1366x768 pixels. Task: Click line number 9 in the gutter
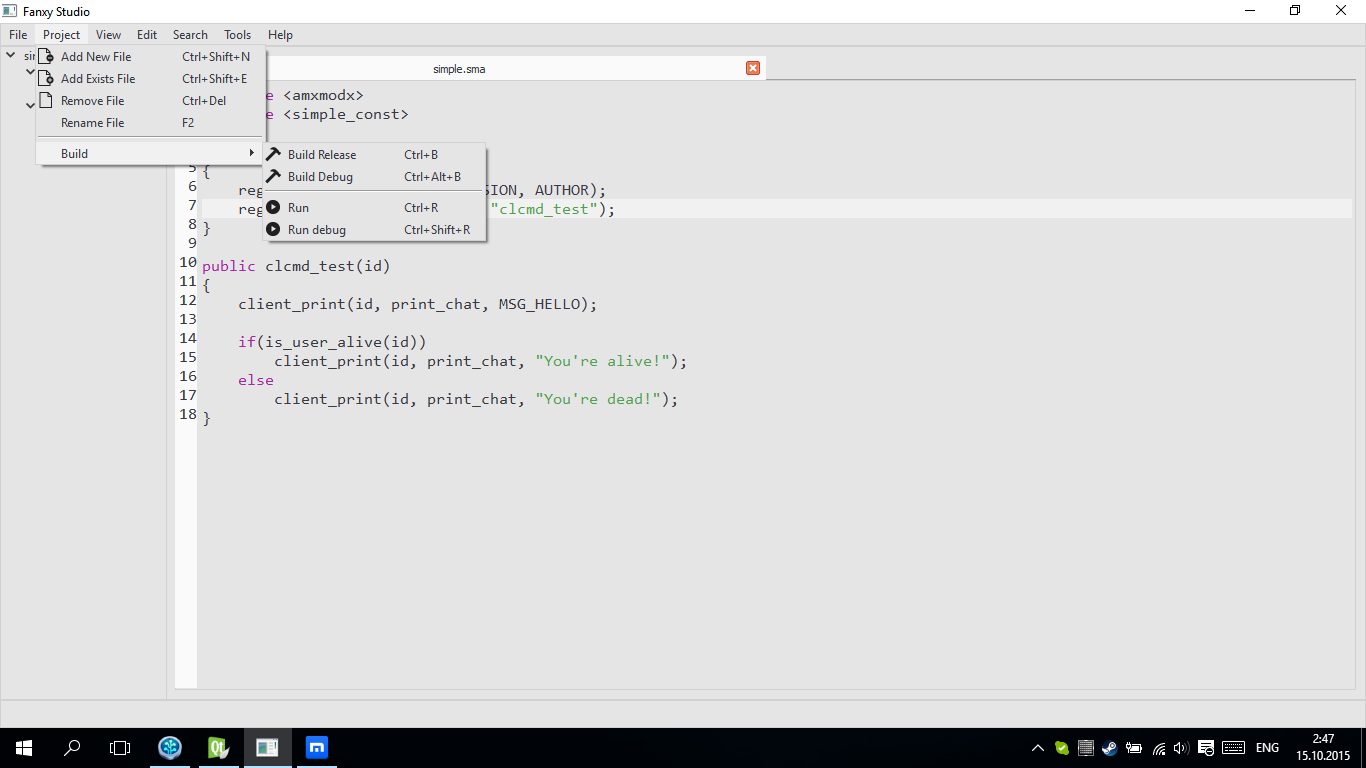click(x=192, y=243)
